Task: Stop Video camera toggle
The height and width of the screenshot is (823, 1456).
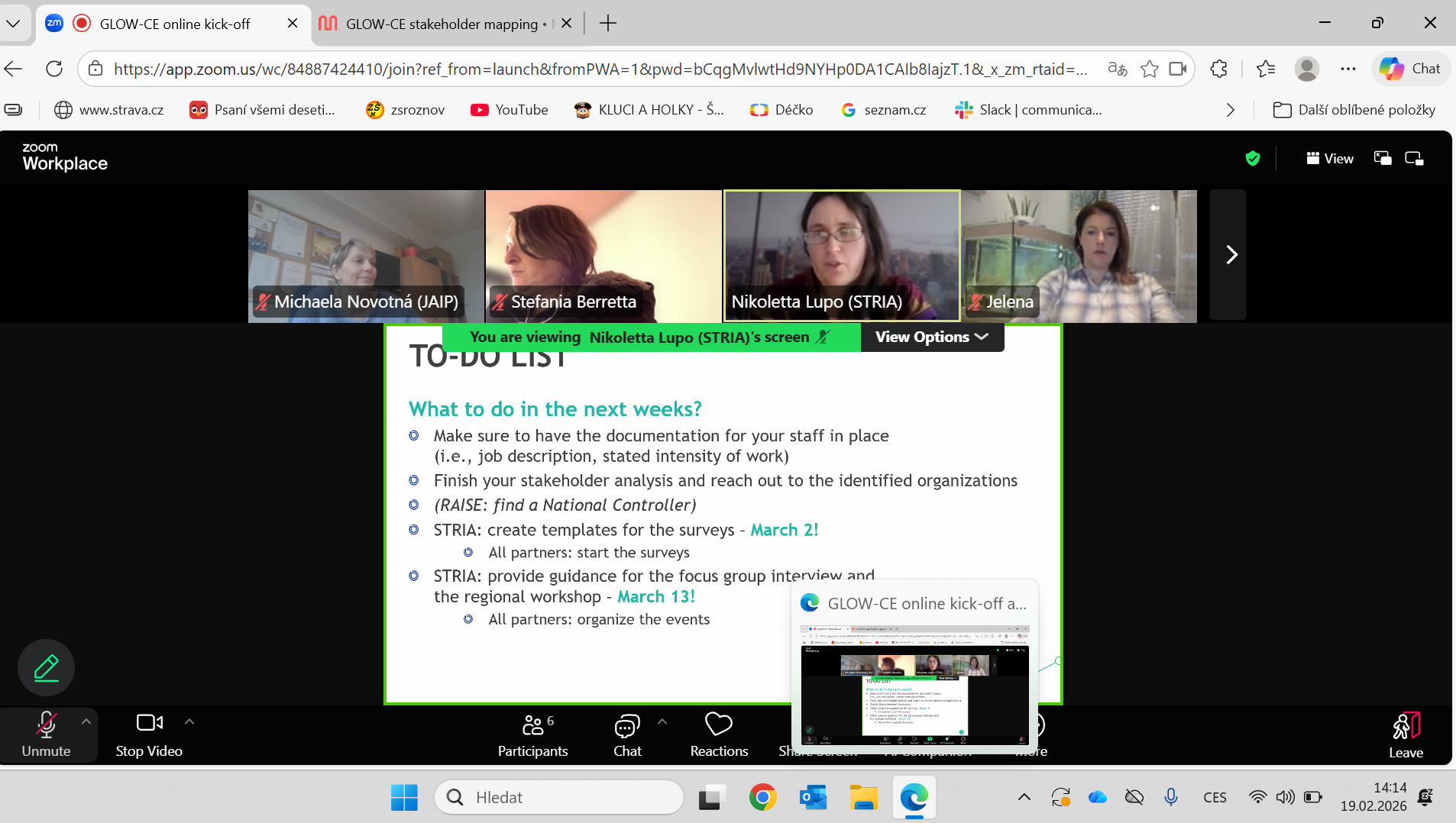Action: tap(149, 734)
